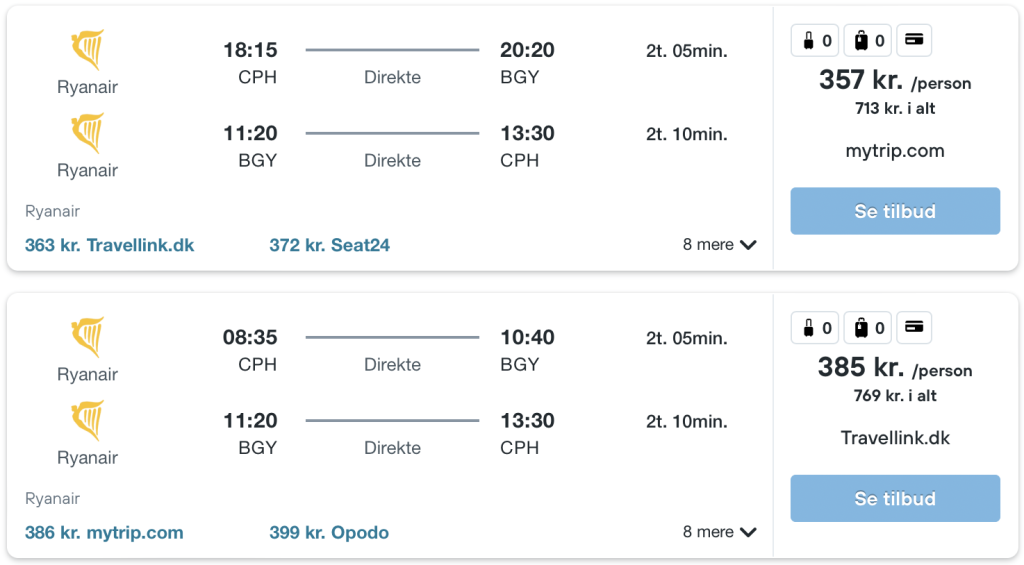Click the credit card icon in second offer

pyautogui.click(x=914, y=328)
